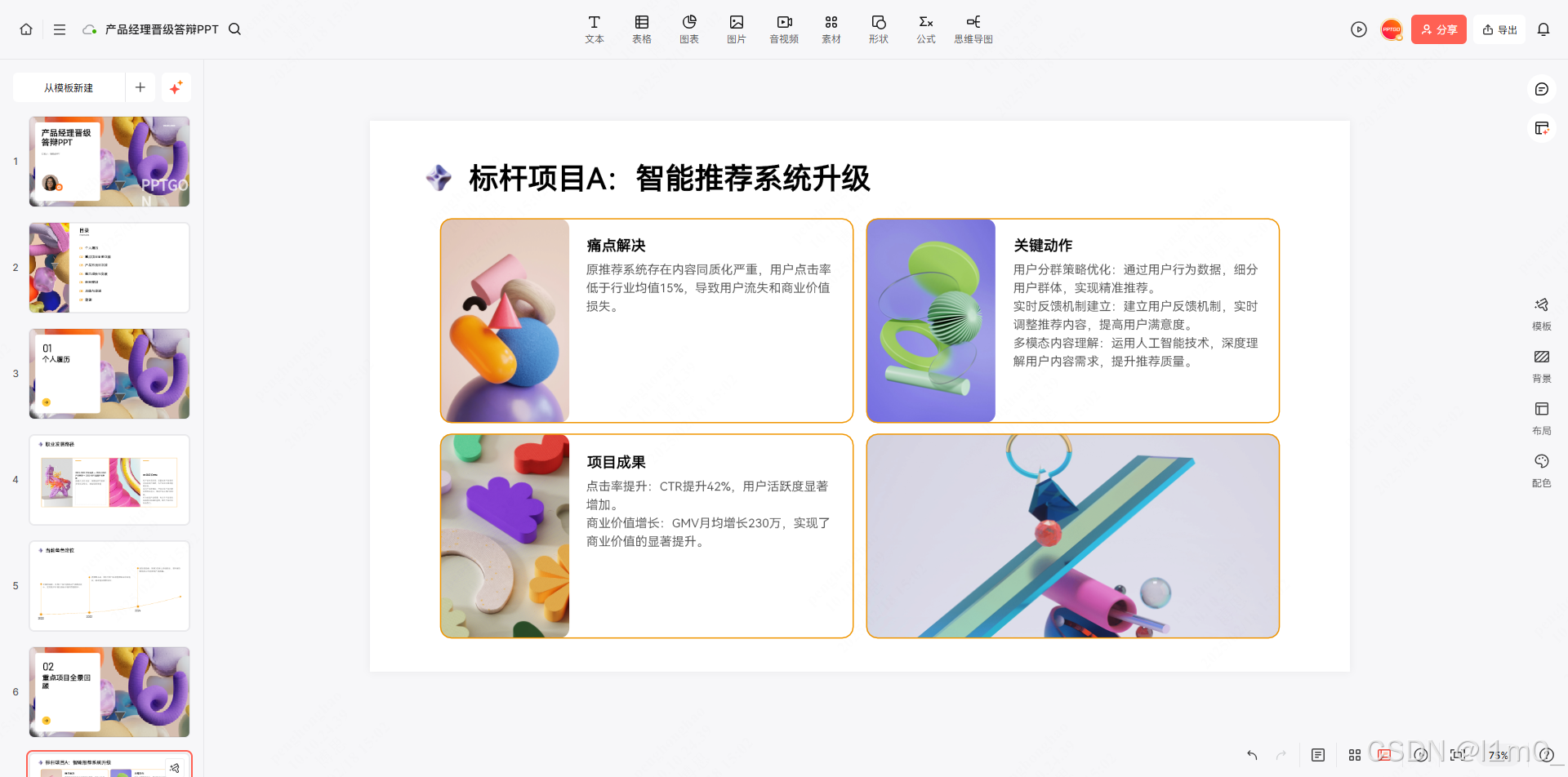This screenshot has width=1568, height=777.
Task: Select slide 2 目录 thumbnail
Action: click(109, 268)
